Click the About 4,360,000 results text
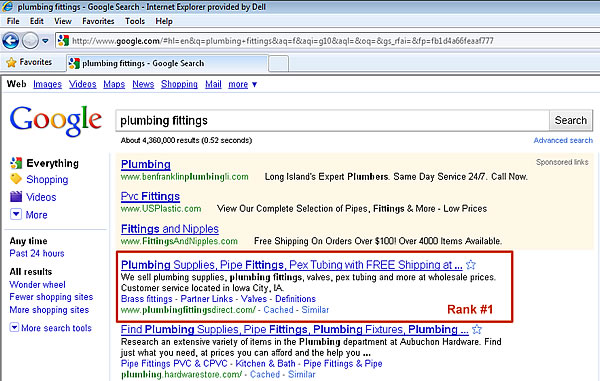This screenshot has height=381, width=600. (186, 140)
